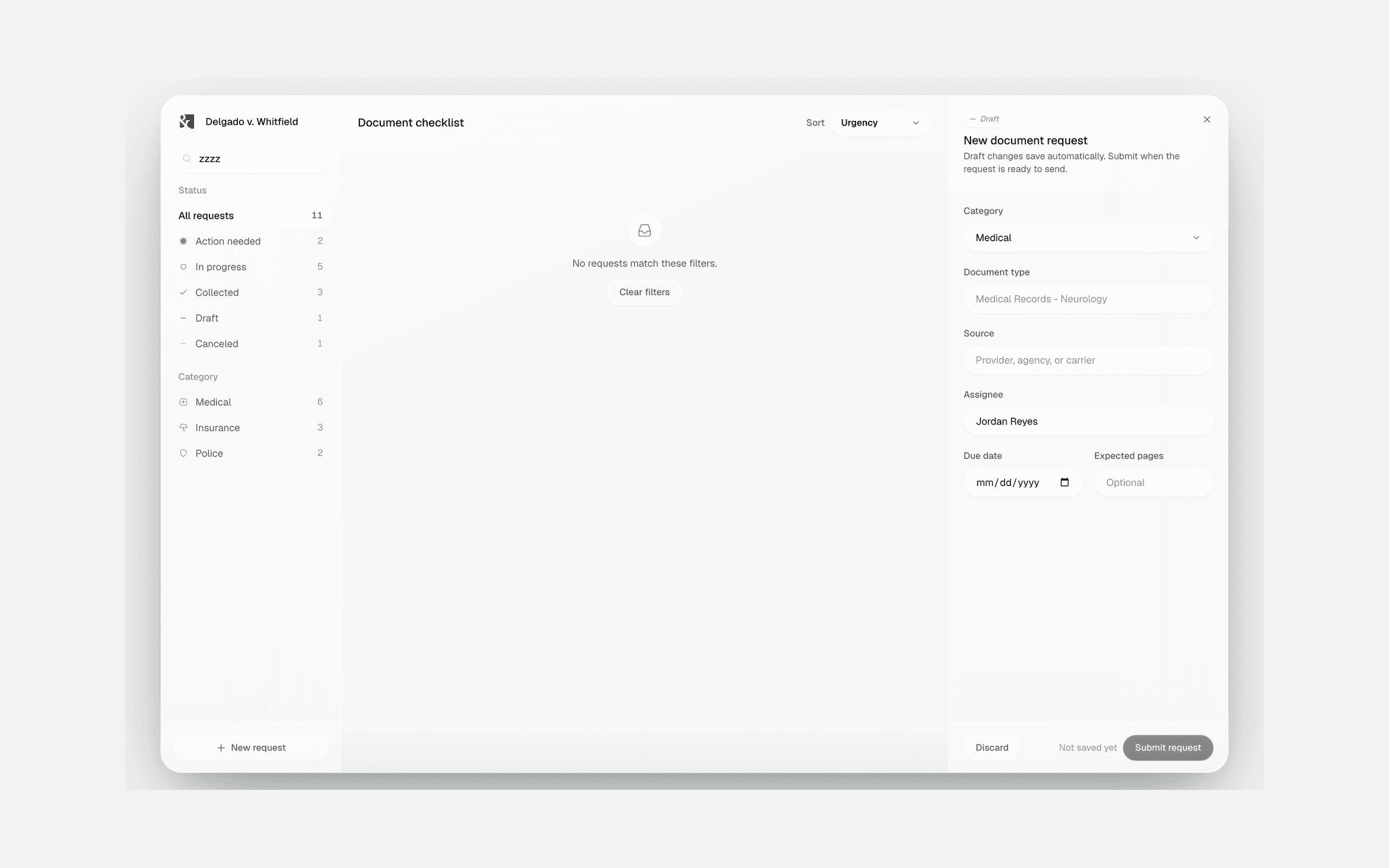Screen dimensions: 1389x868
Task: Click the New request button
Action: [x=251, y=748]
